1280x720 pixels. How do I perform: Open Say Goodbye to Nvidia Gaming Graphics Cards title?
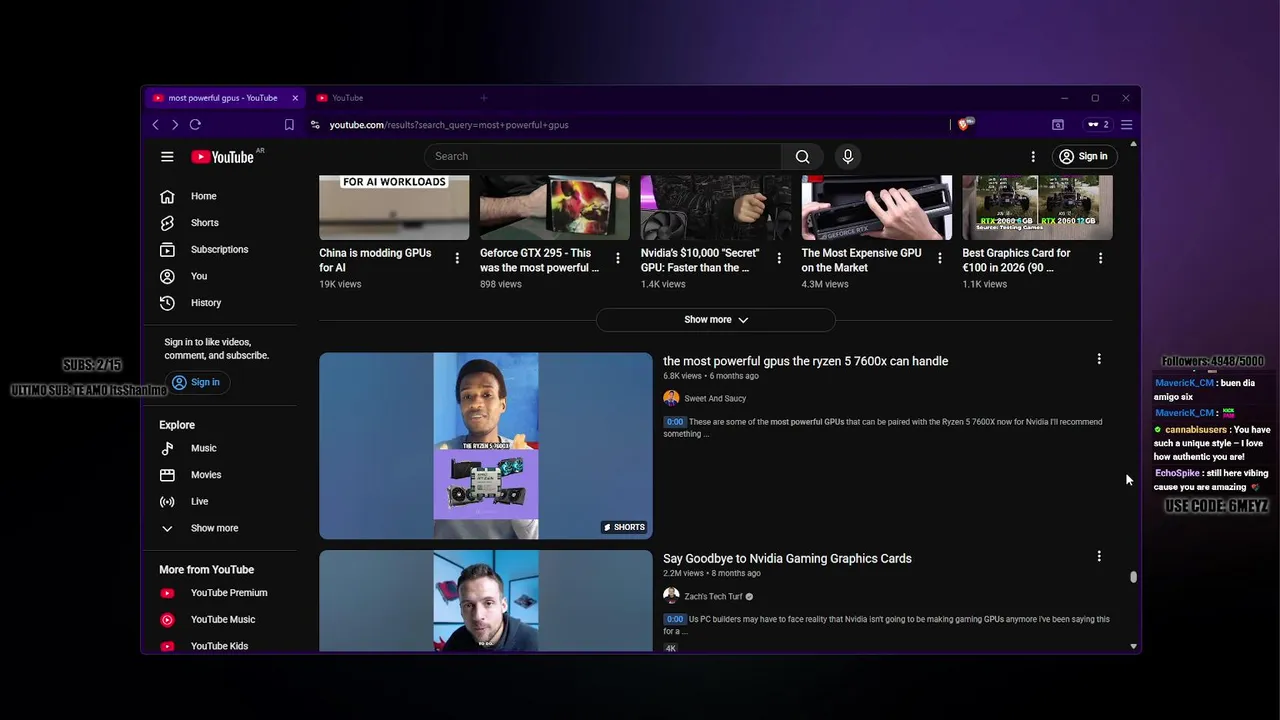tap(787, 559)
